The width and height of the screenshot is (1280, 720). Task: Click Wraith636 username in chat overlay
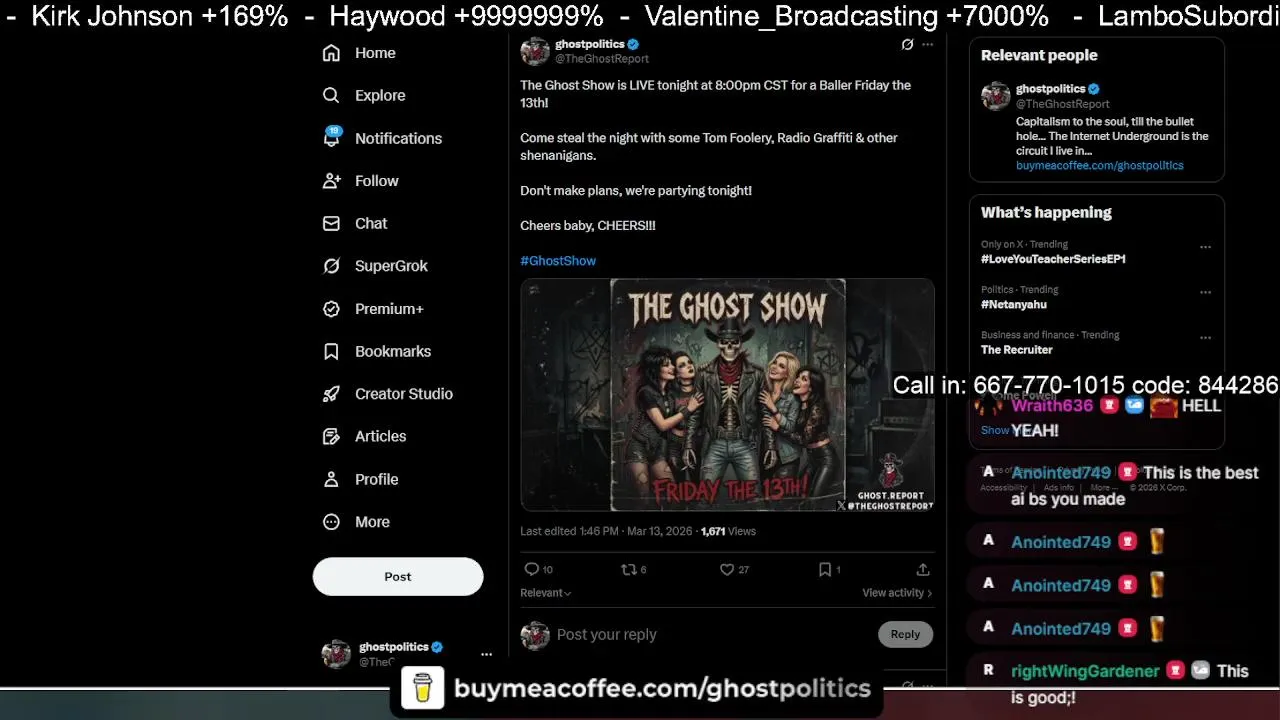(1052, 406)
